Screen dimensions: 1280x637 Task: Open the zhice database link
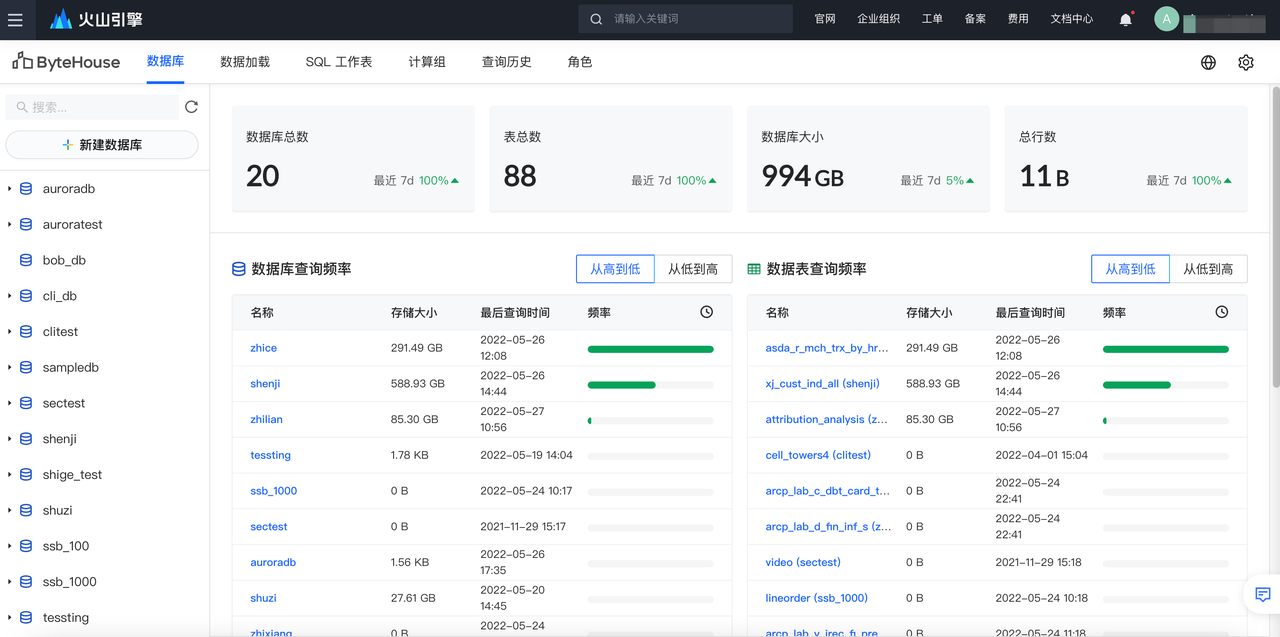click(x=263, y=348)
